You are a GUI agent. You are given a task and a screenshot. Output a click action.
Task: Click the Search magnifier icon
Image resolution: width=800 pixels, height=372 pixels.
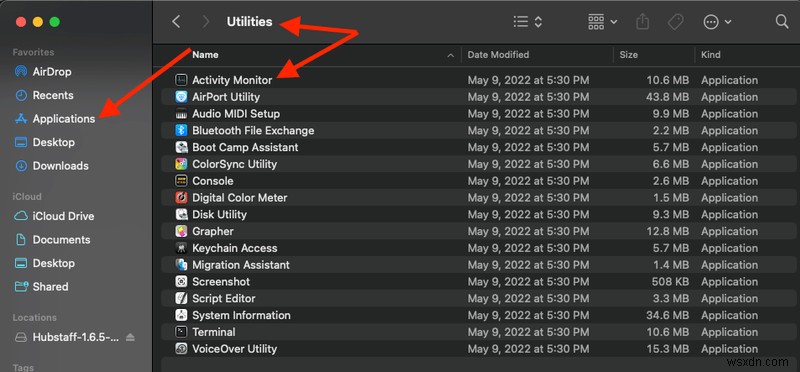[x=782, y=21]
